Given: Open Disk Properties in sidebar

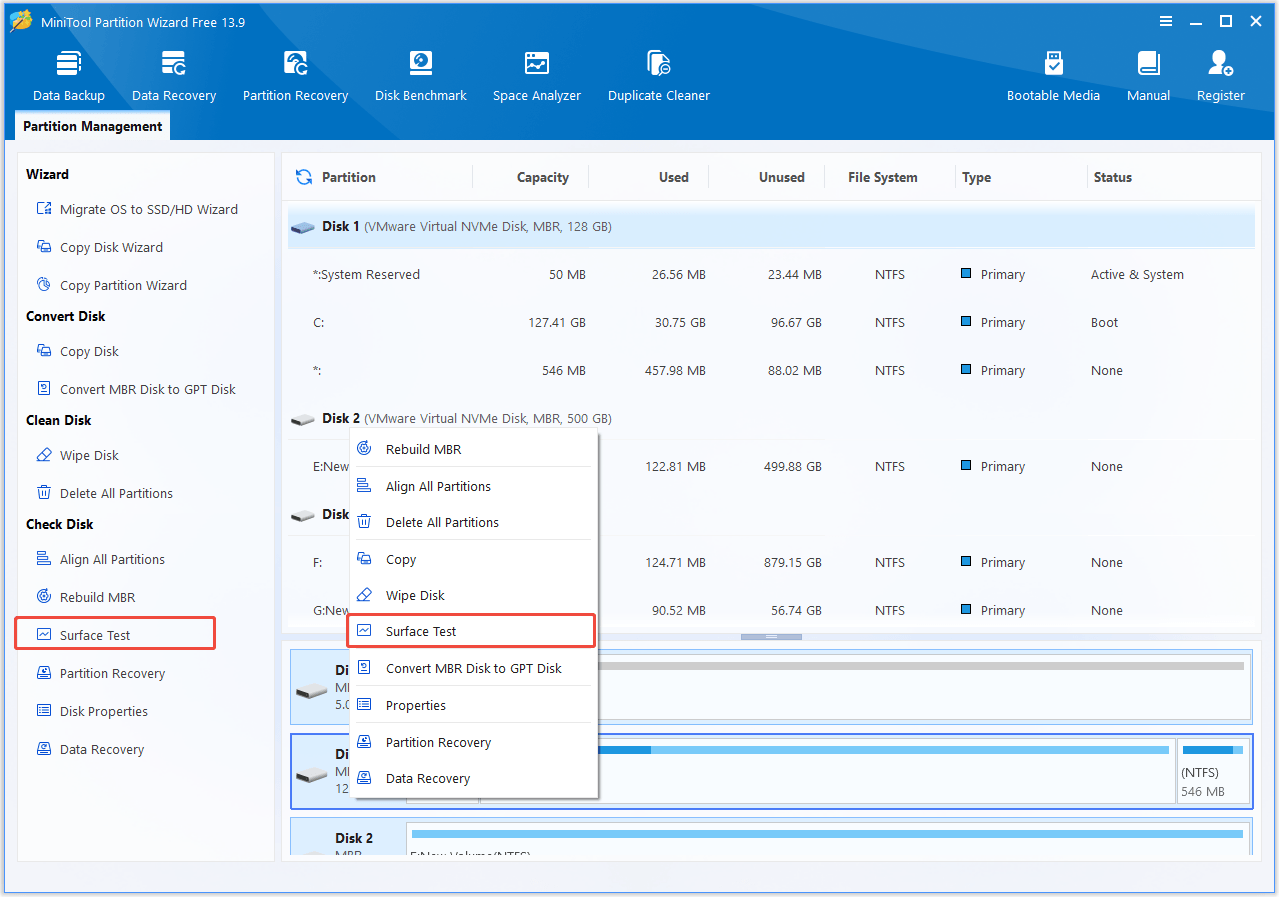Looking at the screenshot, I should coord(92,711).
